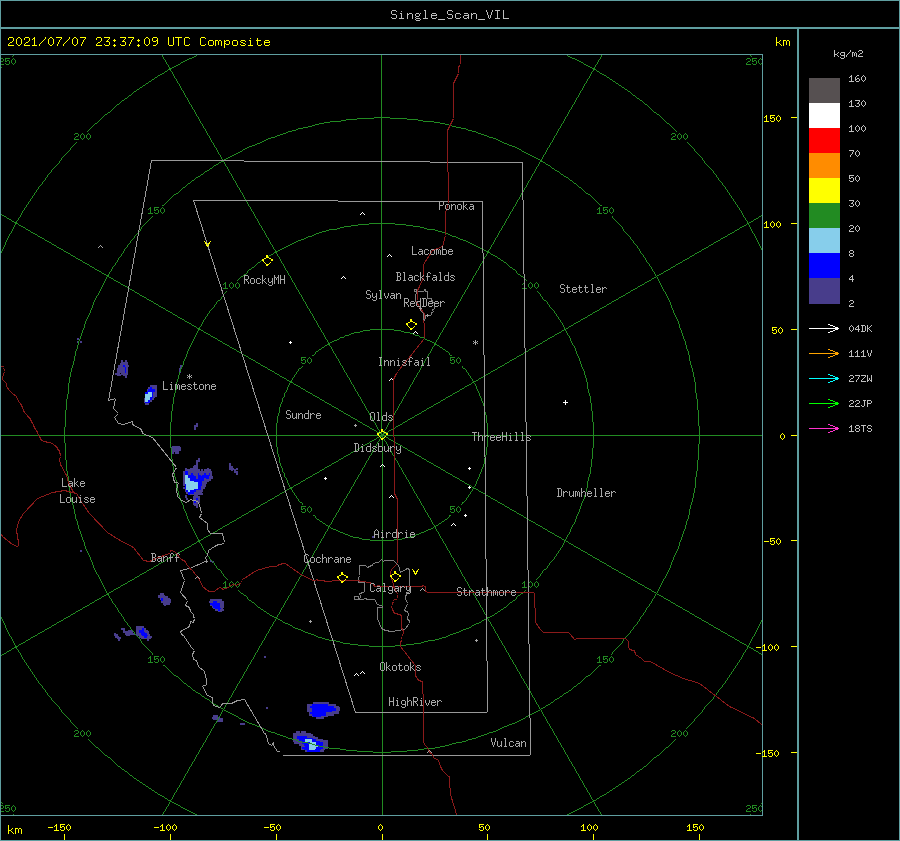This screenshot has width=900, height=841.
Task: Click the Innisfail town label
Action: pos(404,362)
